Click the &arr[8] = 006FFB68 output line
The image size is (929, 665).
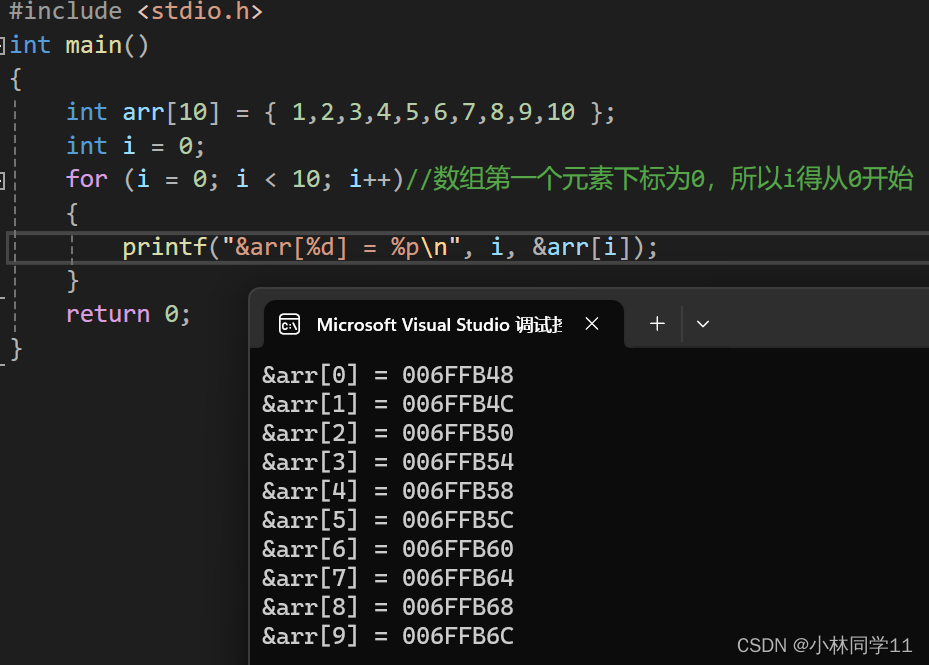coord(388,608)
